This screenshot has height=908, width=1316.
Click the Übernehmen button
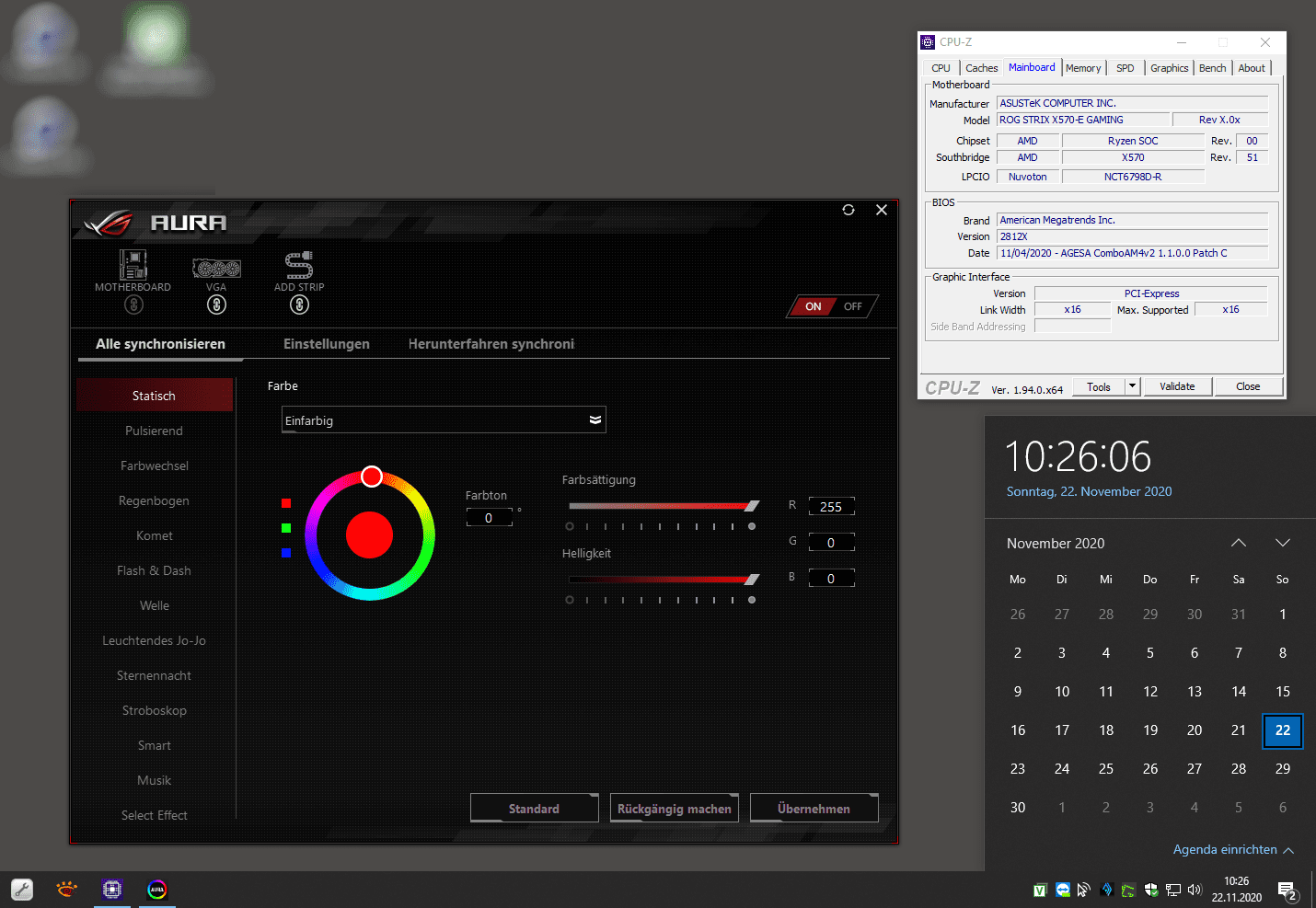[x=814, y=809]
